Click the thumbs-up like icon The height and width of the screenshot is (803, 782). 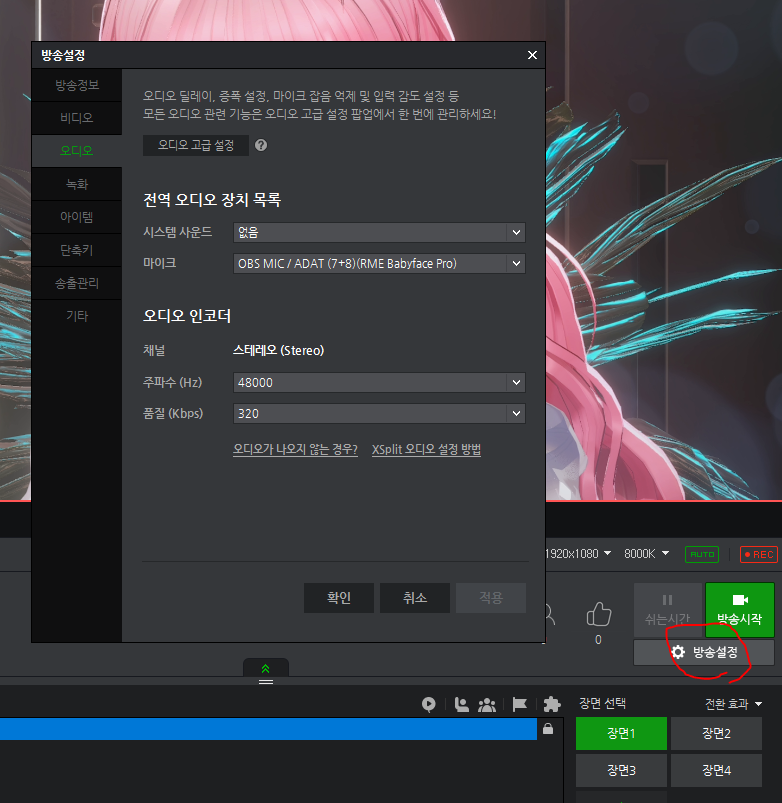(x=599, y=614)
